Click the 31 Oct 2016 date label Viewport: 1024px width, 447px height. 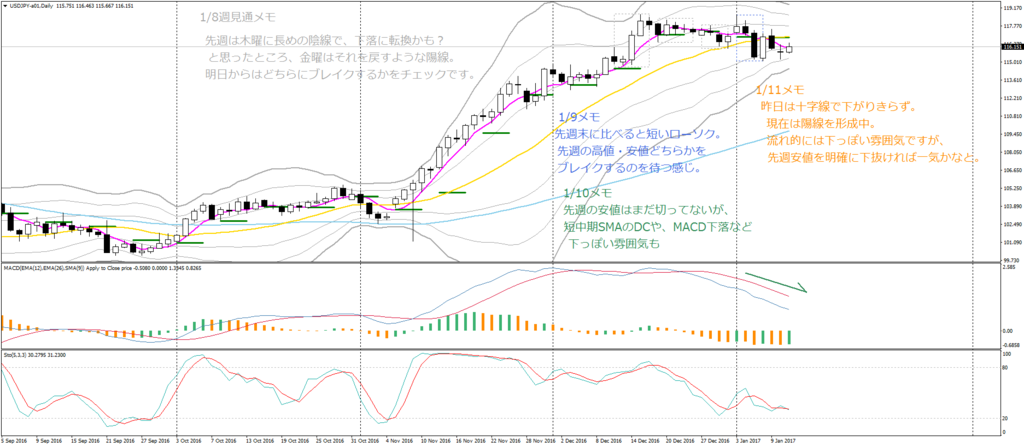366,440
